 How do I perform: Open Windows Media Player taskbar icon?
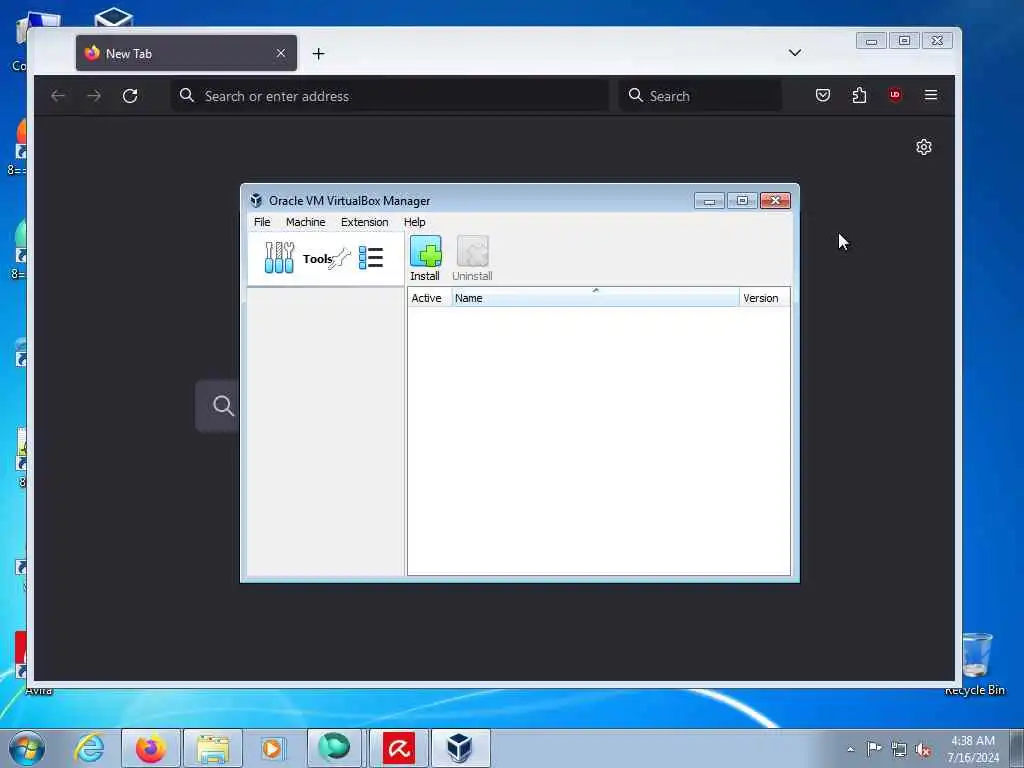[x=273, y=748]
